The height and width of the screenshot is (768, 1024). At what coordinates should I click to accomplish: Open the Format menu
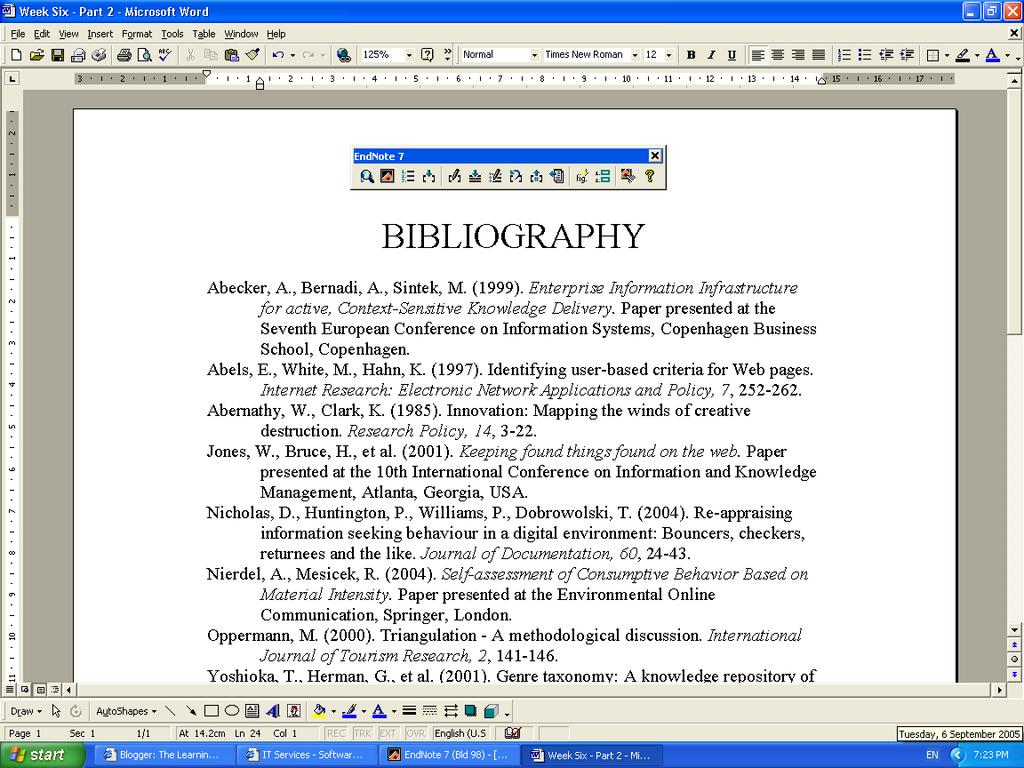[x=136, y=34]
